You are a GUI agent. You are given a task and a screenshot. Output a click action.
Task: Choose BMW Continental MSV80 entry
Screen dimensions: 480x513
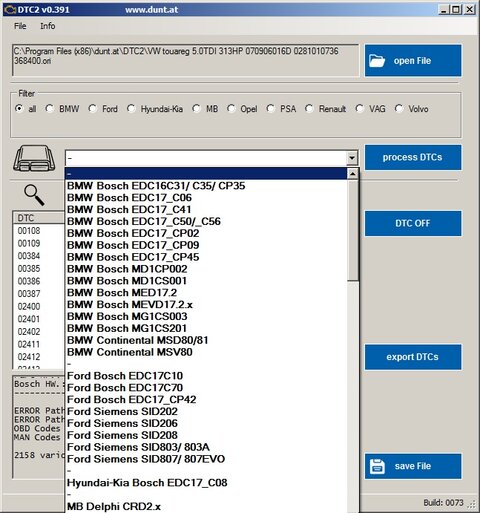point(206,352)
